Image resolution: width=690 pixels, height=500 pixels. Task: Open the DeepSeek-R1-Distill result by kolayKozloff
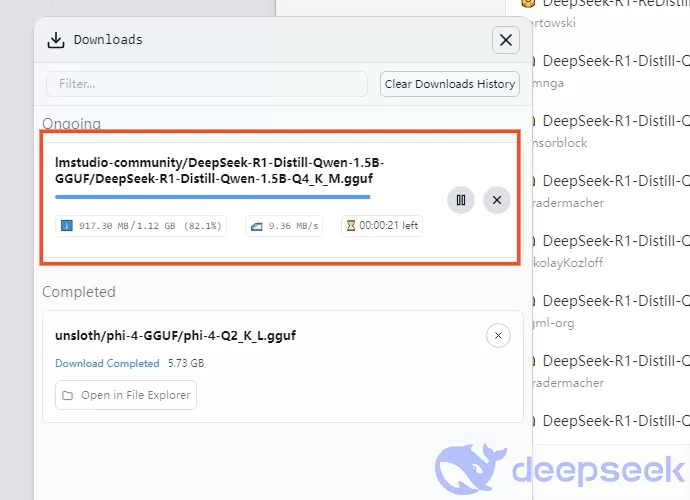pyautogui.click(x=611, y=251)
